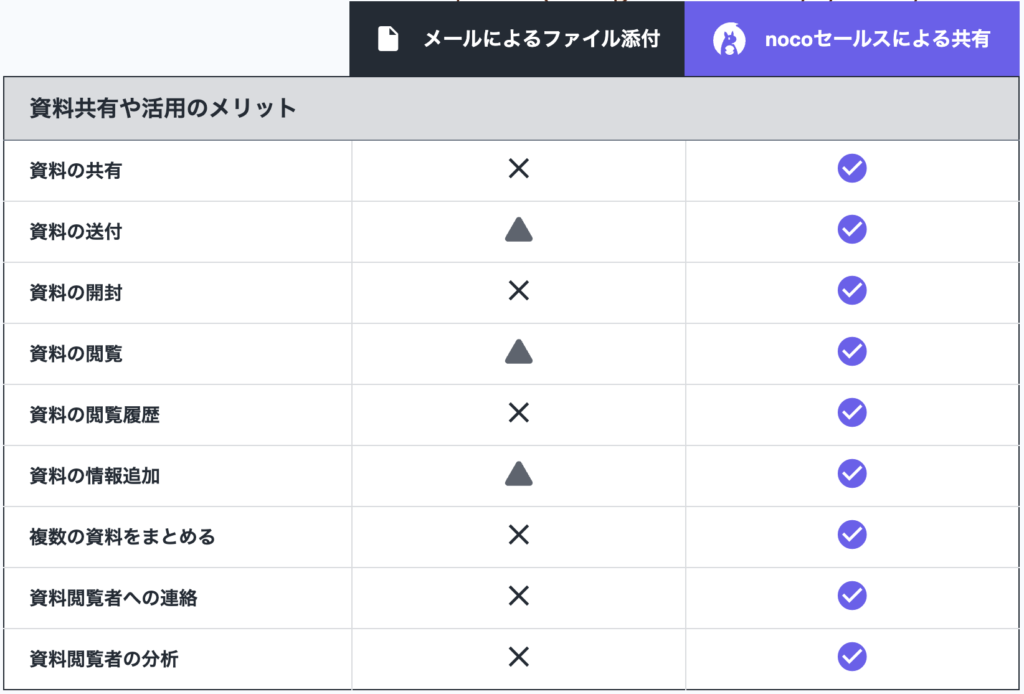Click the X mark in the 資料の開封 row
Viewport: 1024px width, 694px height.
519,291
